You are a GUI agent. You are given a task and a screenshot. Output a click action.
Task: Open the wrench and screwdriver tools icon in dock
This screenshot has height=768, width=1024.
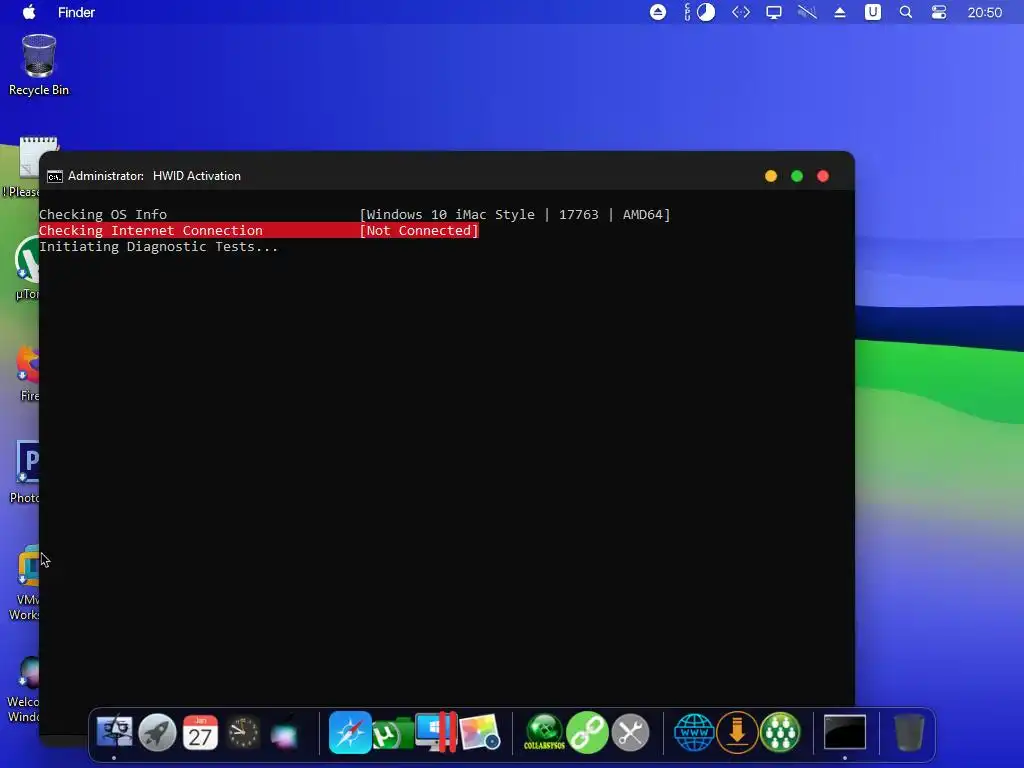tap(630, 732)
